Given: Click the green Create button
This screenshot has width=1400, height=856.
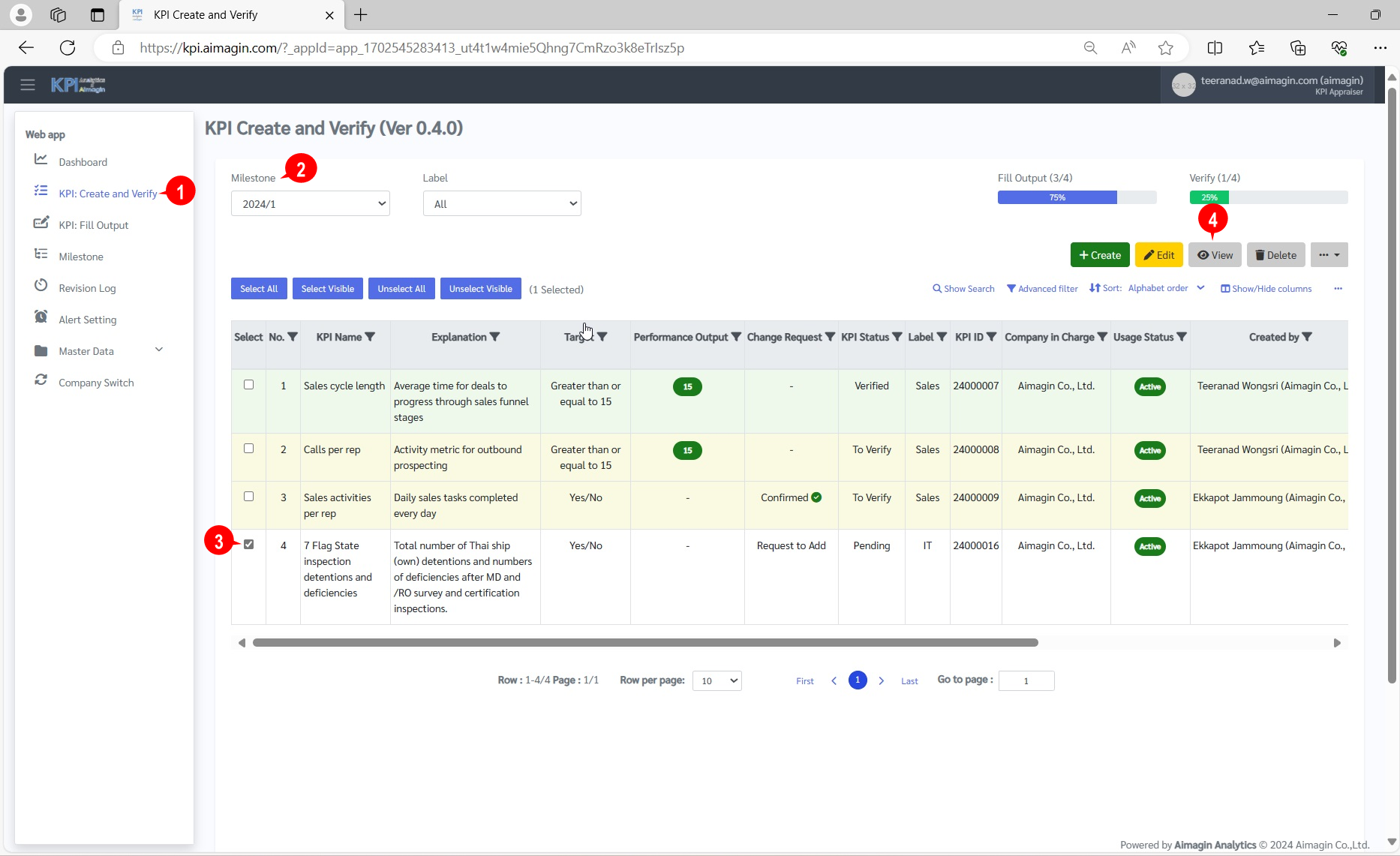Looking at the screenshot, I should [1099, 255].
